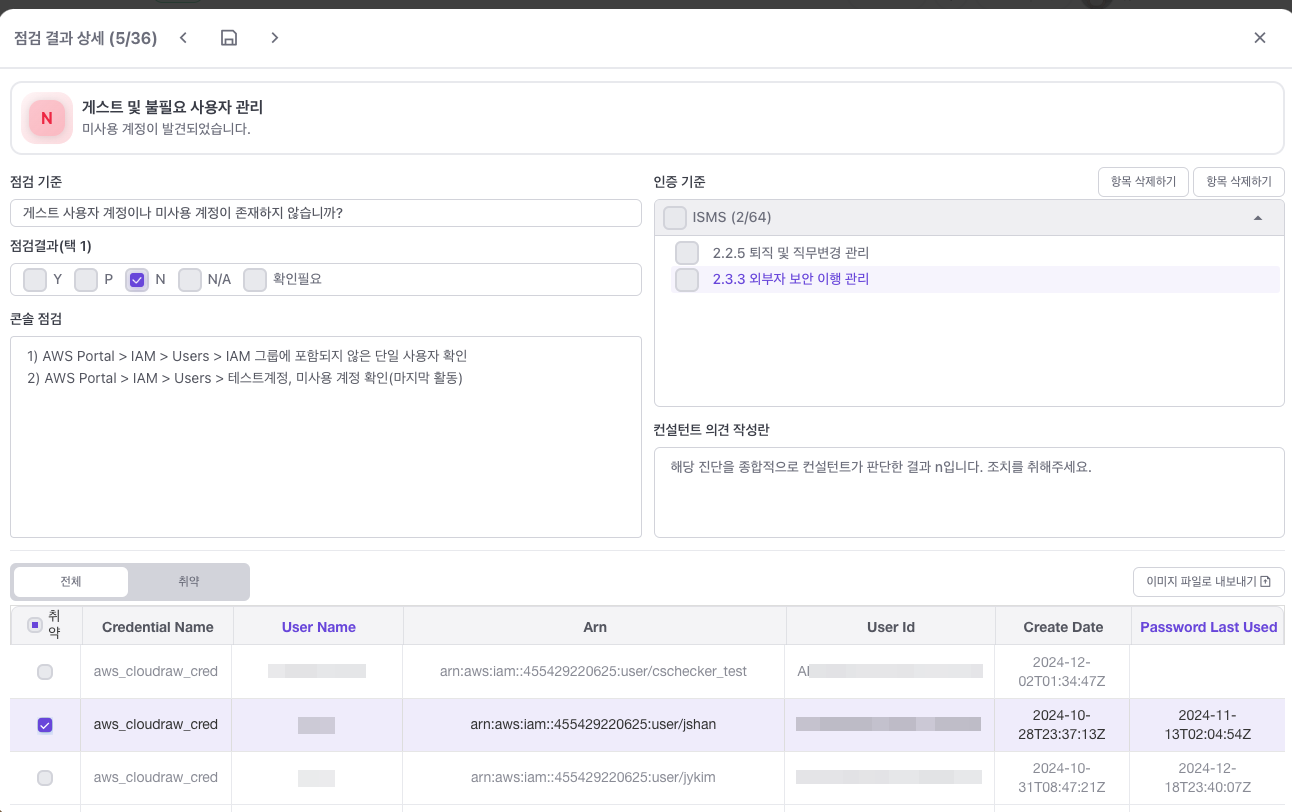
Task: Go to previous inspection result arrow
Action: 183,38
